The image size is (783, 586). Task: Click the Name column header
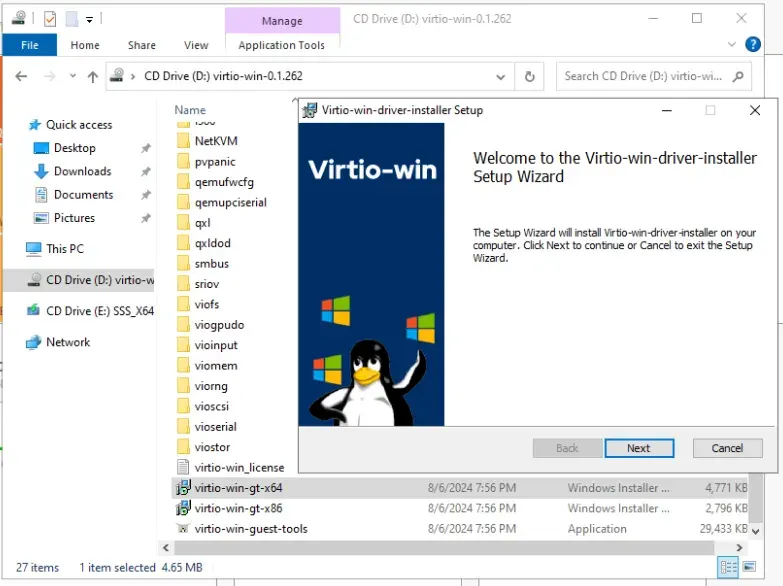click(x=190, y=110)
